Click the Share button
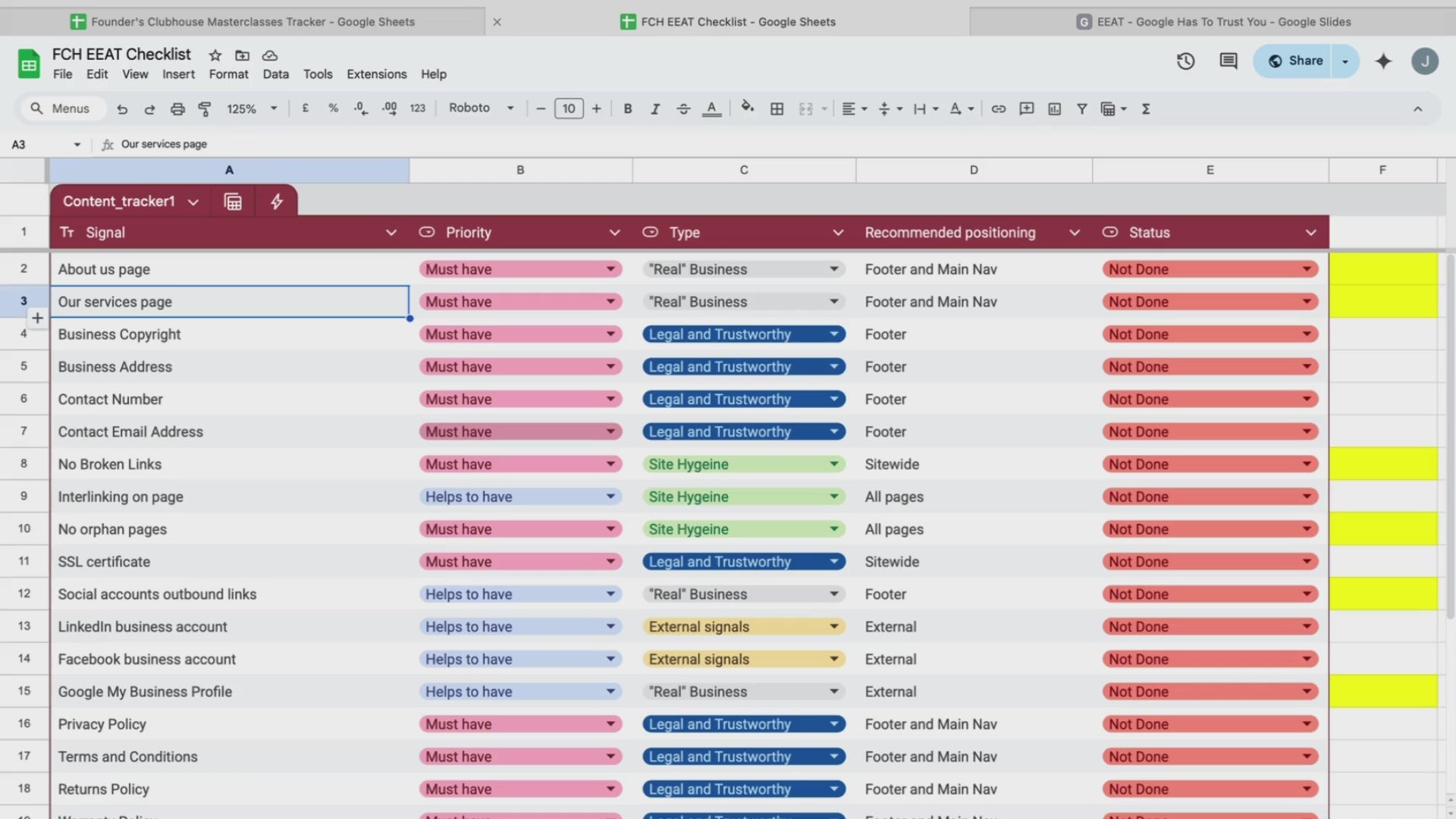The width and height of the screenshot is (1456, 819). click(x=1296, y=61)
